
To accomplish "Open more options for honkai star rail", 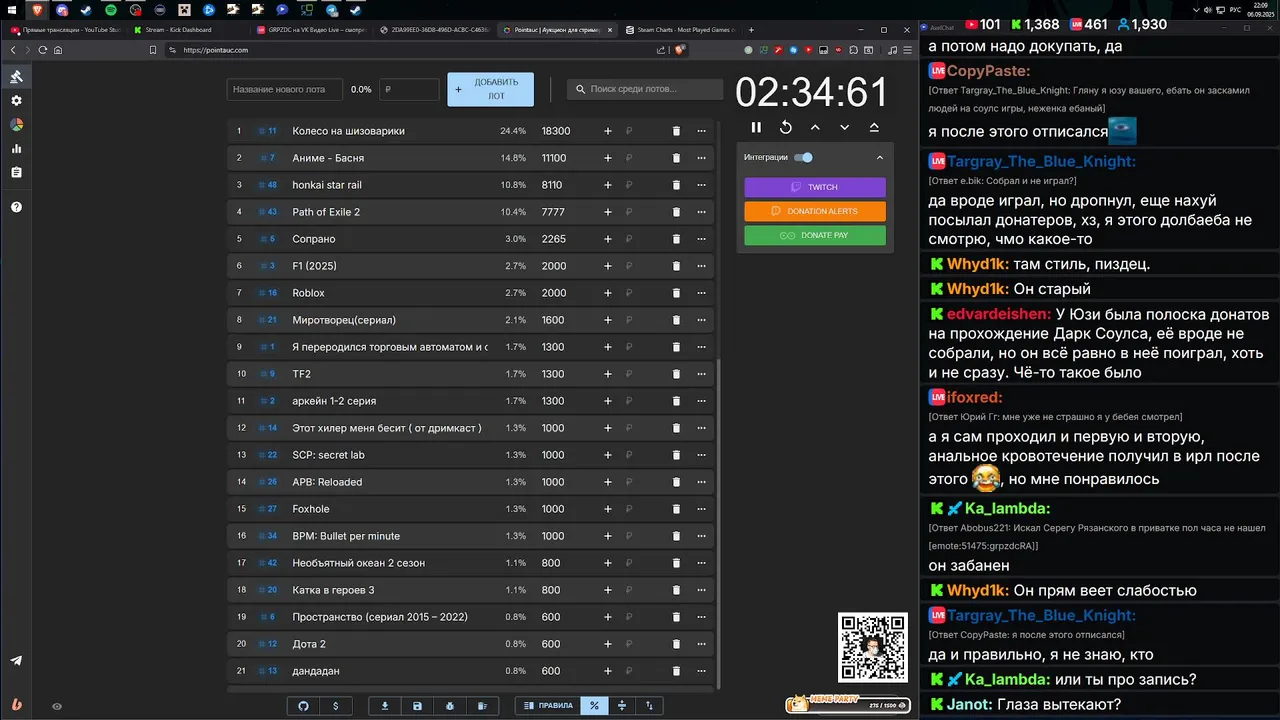I will [x=701, y=185].
